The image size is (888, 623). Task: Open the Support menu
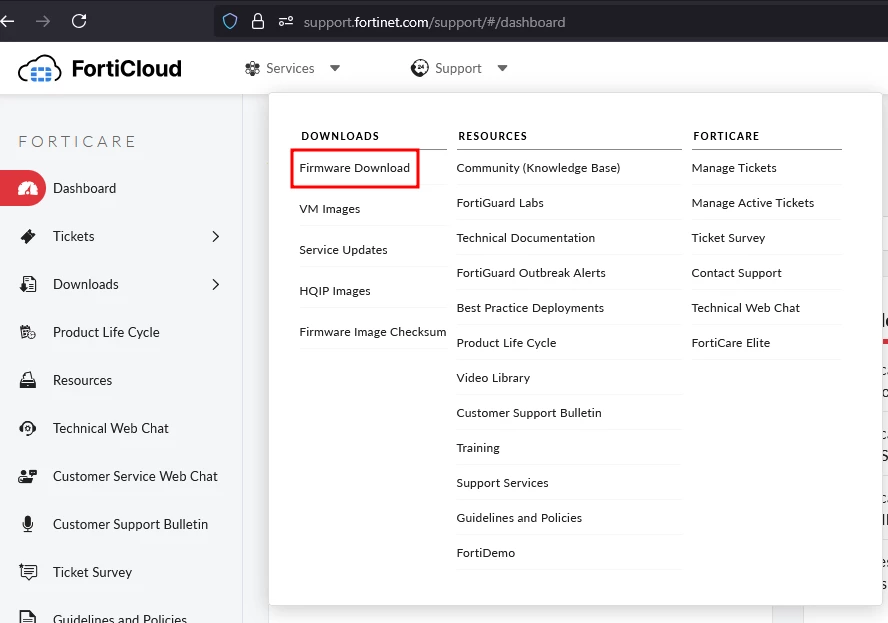pos(459,69)
